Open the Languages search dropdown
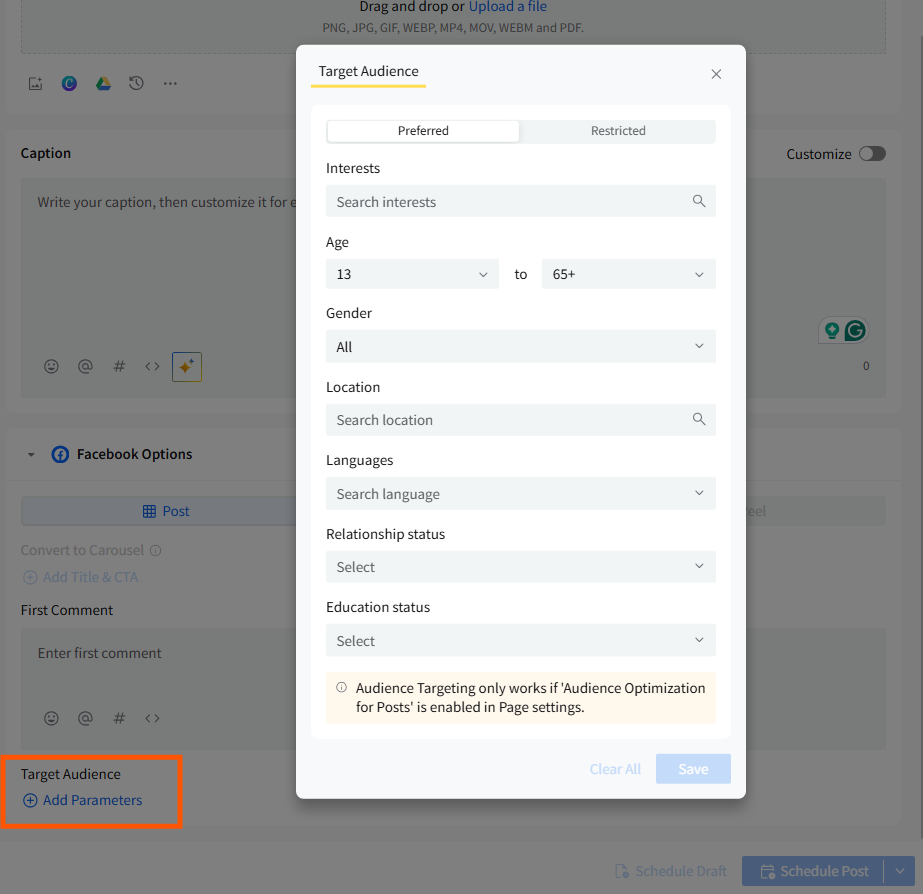Viewport: 923px width, 894px height. [520, 494]
